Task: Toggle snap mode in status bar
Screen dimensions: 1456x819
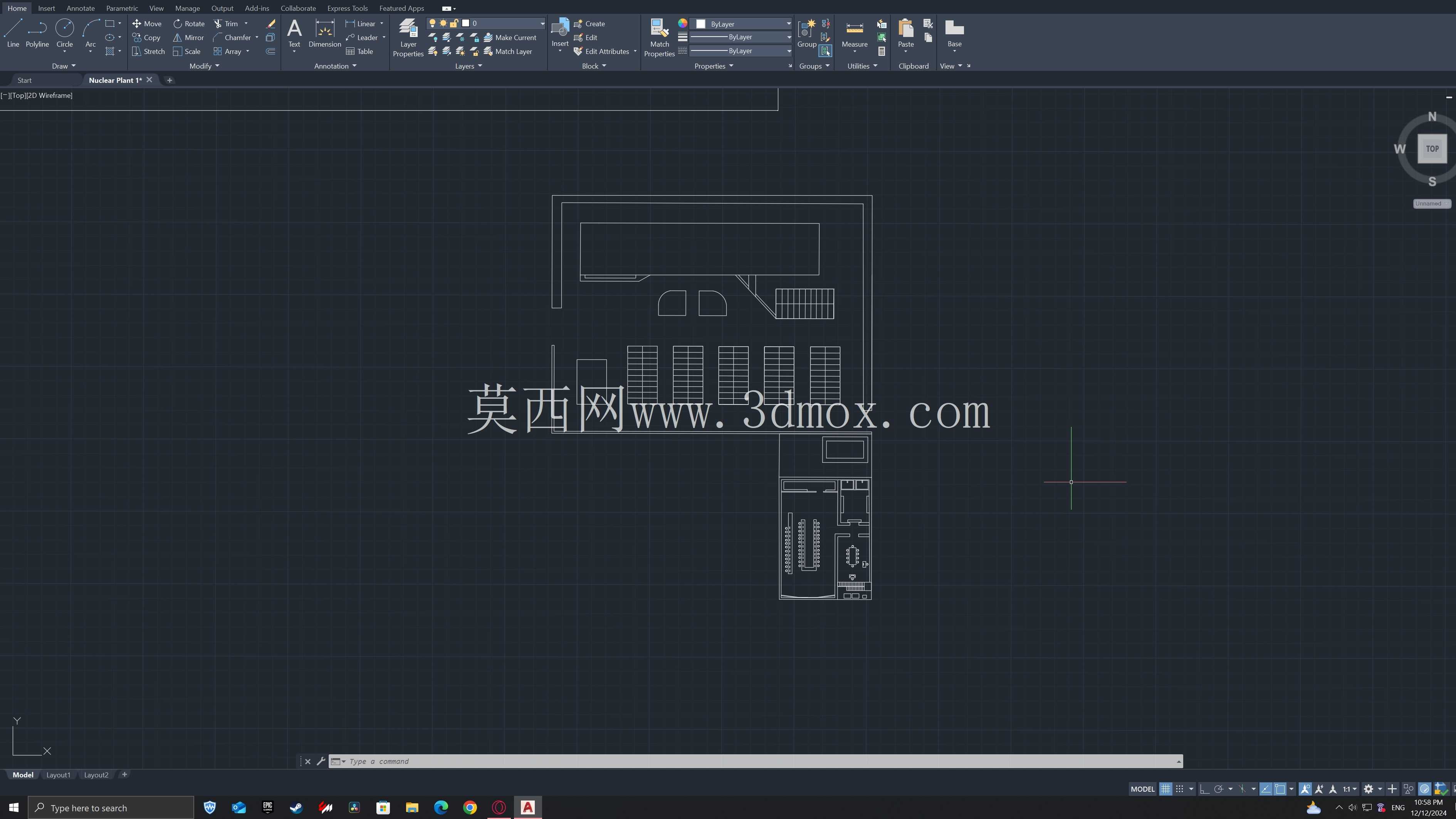Action: [1180, 789]
